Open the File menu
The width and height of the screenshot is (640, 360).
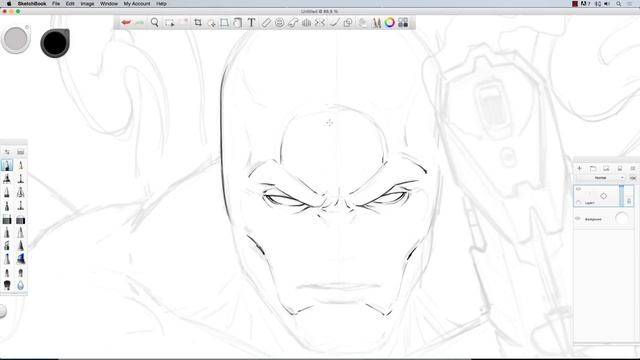click(56, 4)
